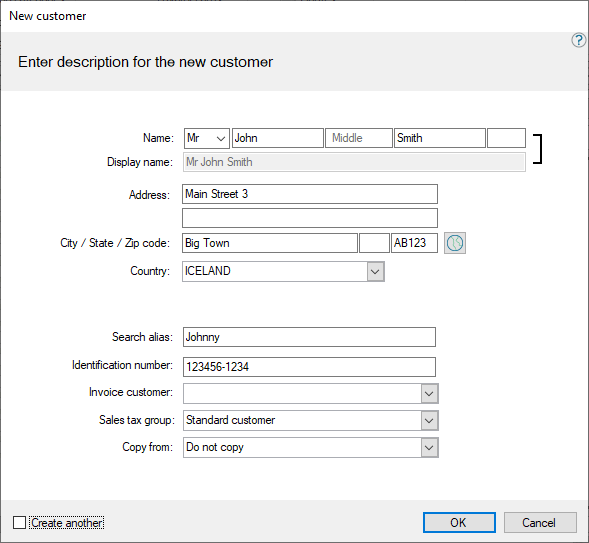The width and height of the screenshot is (589, 543).
Task: Click the Identification number field
Action: 309,367
